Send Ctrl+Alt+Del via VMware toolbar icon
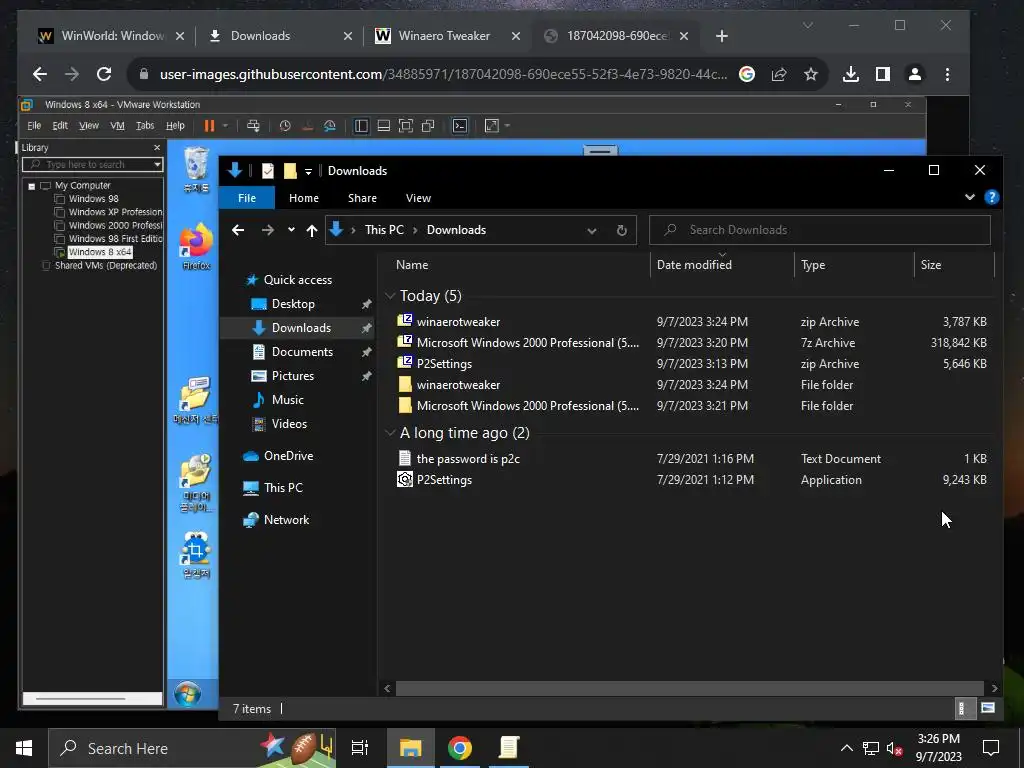The image size is (1024, 768). pos(253,125)
